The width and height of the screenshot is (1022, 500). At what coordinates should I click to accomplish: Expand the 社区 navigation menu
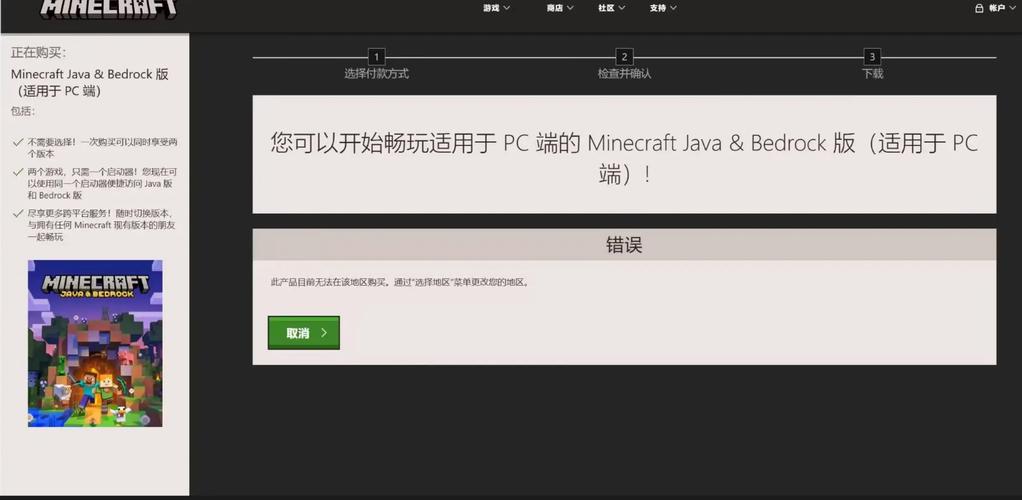coord(611,8)
